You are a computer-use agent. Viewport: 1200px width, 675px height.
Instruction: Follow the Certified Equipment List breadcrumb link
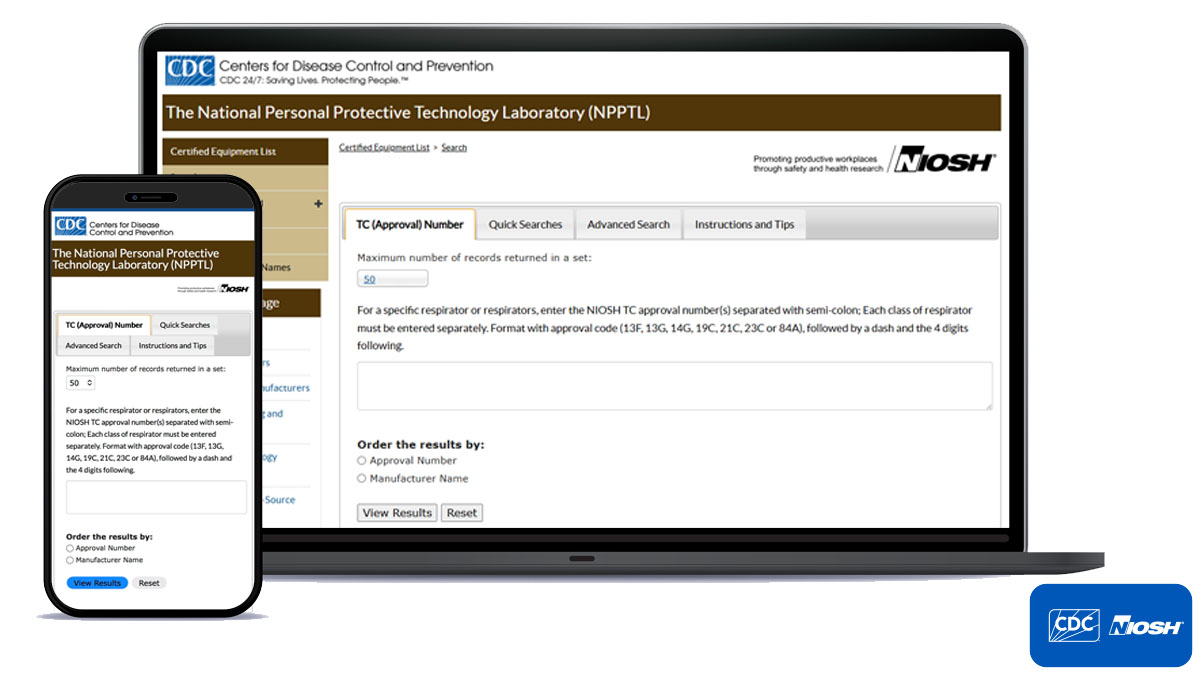pos(384,148)
